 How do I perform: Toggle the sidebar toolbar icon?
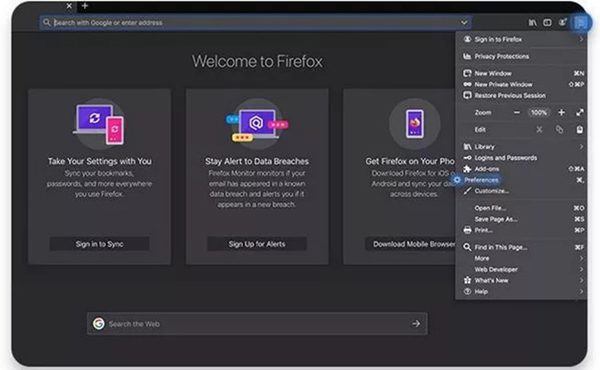[547, 23]
